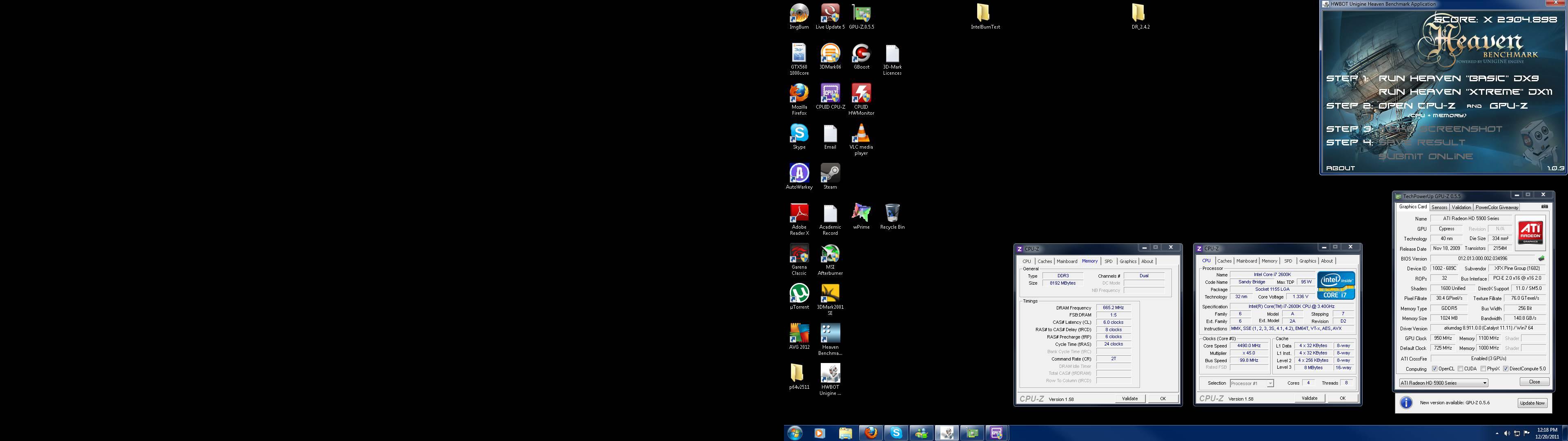Open the Heaven Benchmark desktop shortcut
Viewport: 1568px width, 441px height.
click(830, 339)
